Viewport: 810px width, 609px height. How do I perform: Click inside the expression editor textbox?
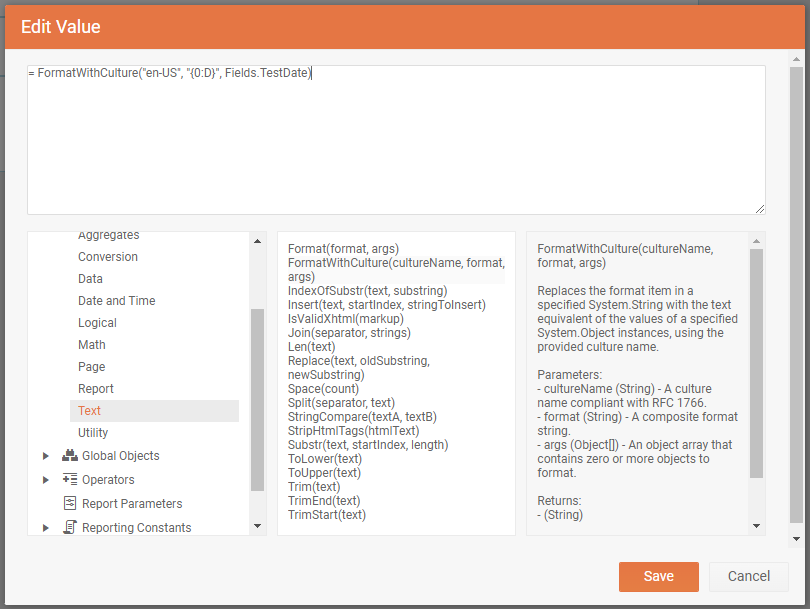coord(396,140)
